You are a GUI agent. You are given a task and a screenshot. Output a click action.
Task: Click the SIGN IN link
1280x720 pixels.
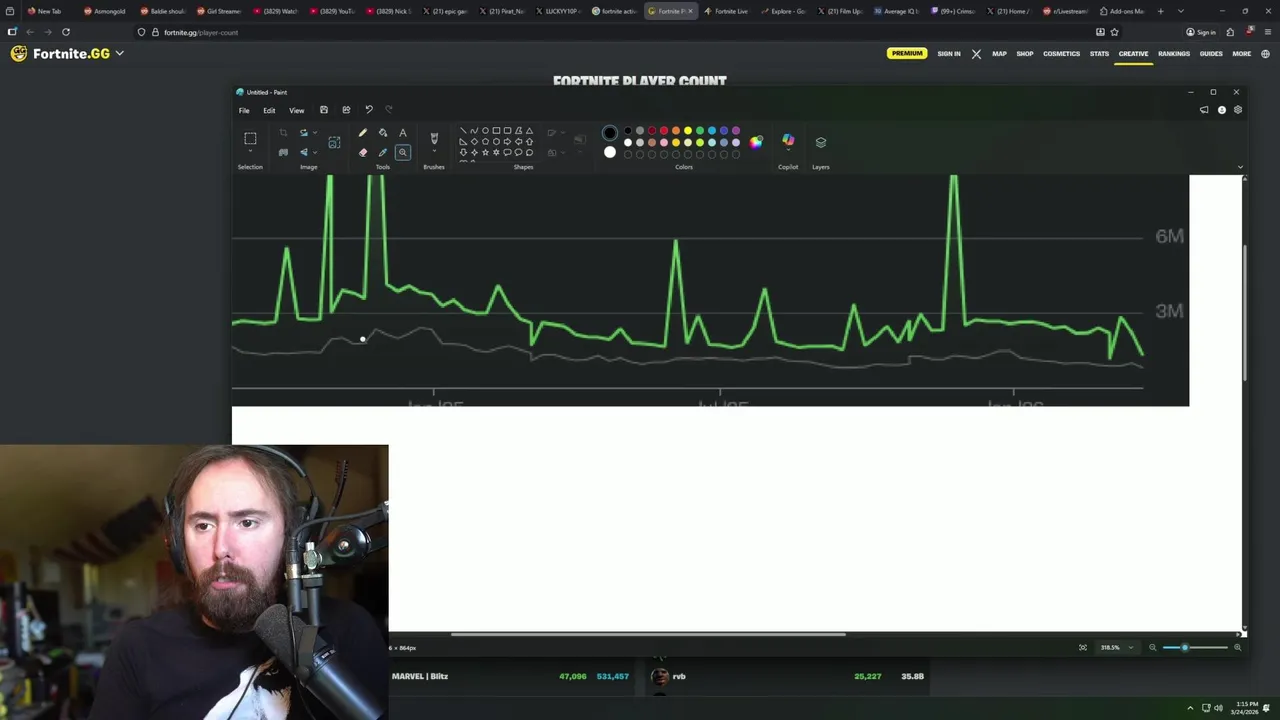(x=949, y=54)
